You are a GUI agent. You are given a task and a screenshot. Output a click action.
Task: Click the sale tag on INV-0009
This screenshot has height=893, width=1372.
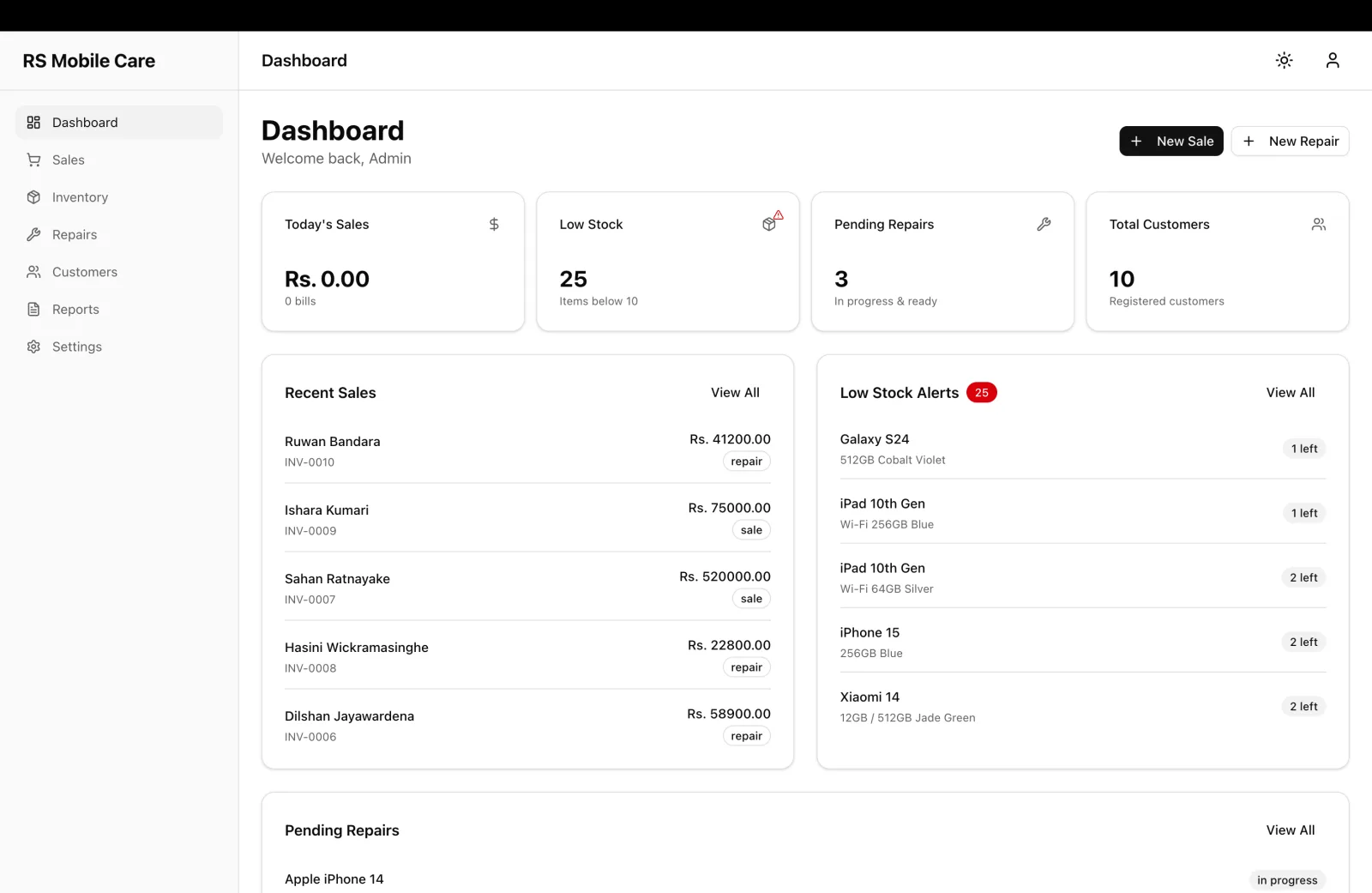(751, 530)
